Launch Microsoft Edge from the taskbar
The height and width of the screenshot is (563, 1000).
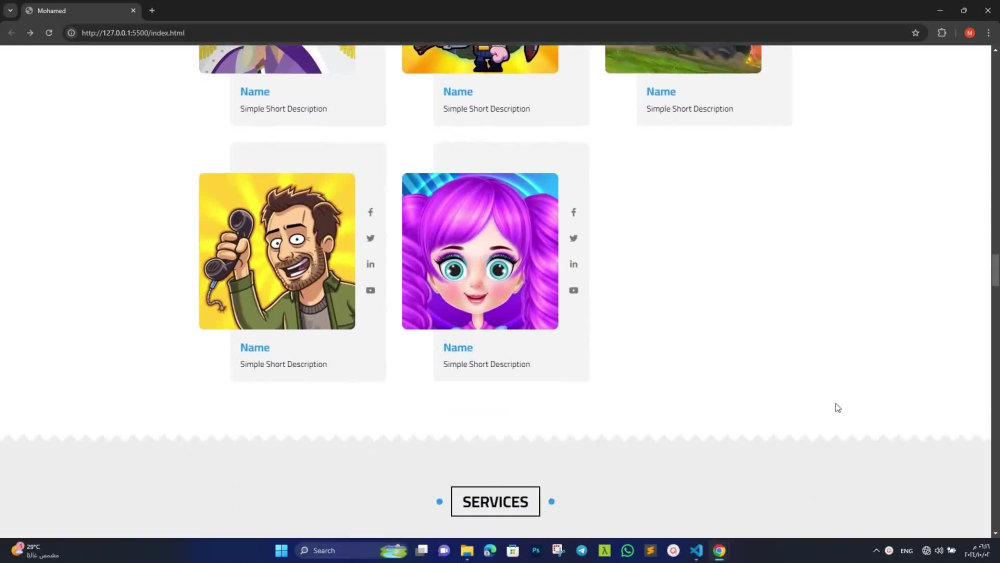[x=490, y=550]
